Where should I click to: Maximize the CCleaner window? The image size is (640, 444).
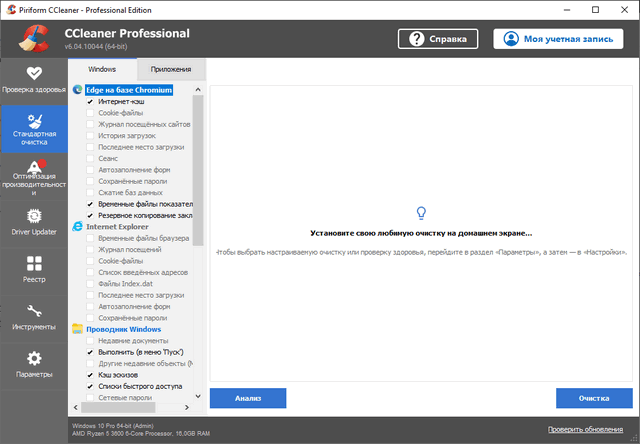coord(596,10)
